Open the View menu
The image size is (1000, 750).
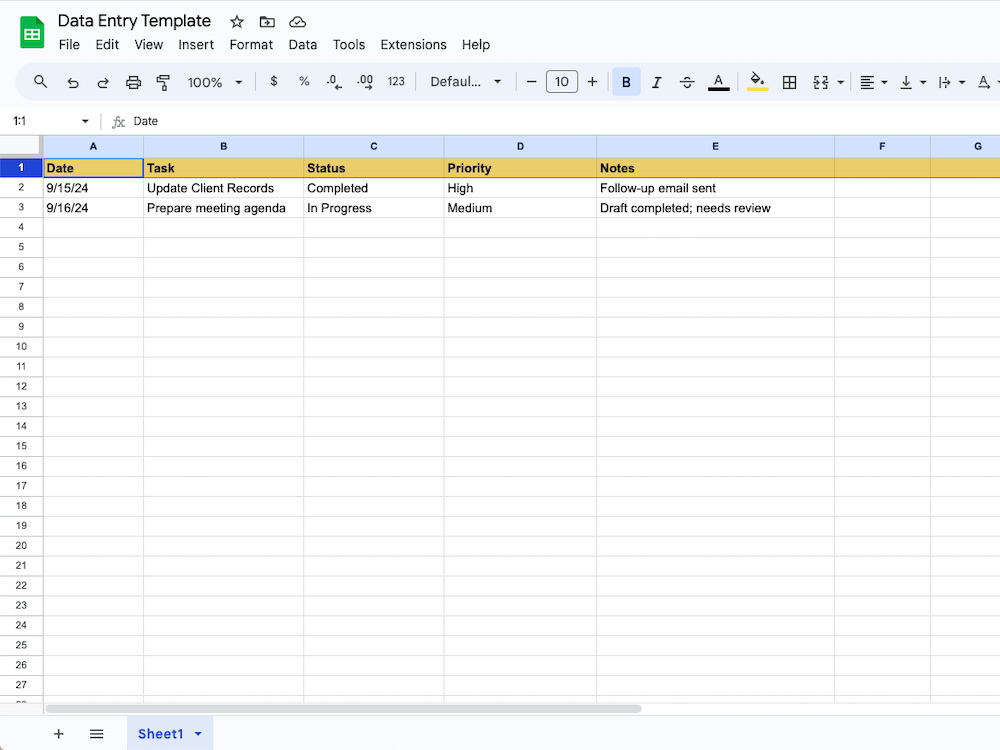click(x=149, y=45)
